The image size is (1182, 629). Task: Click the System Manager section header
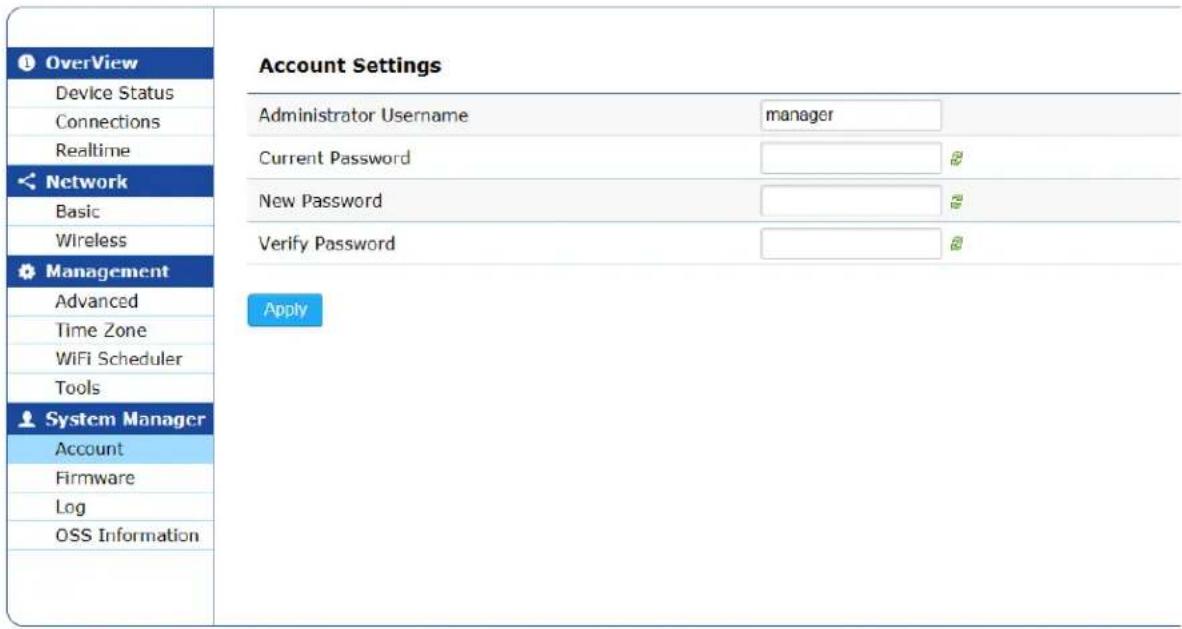(x=110, y=419)
